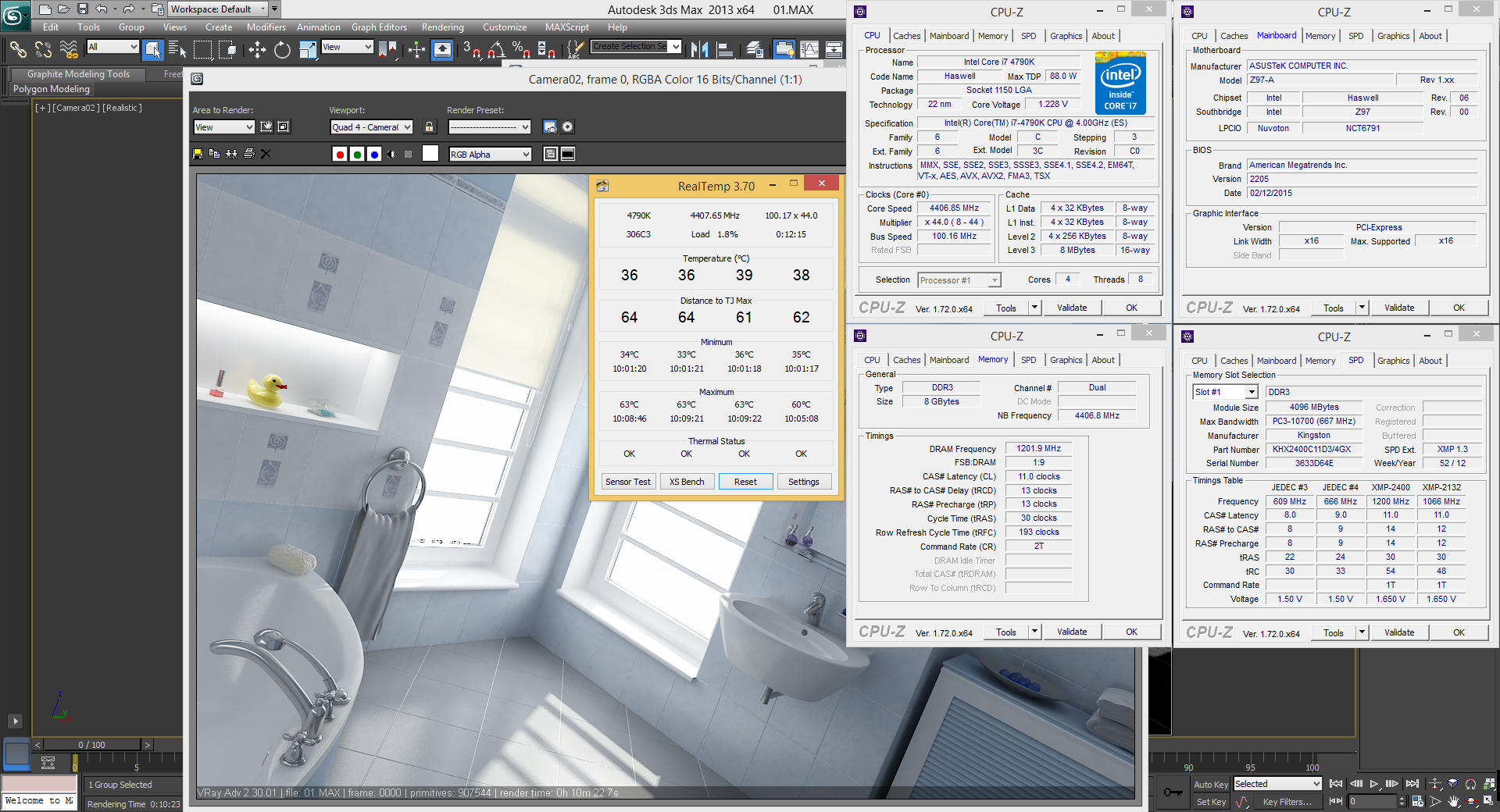
Task: Click the Unlink Selection icon
Action: [43, 50]
